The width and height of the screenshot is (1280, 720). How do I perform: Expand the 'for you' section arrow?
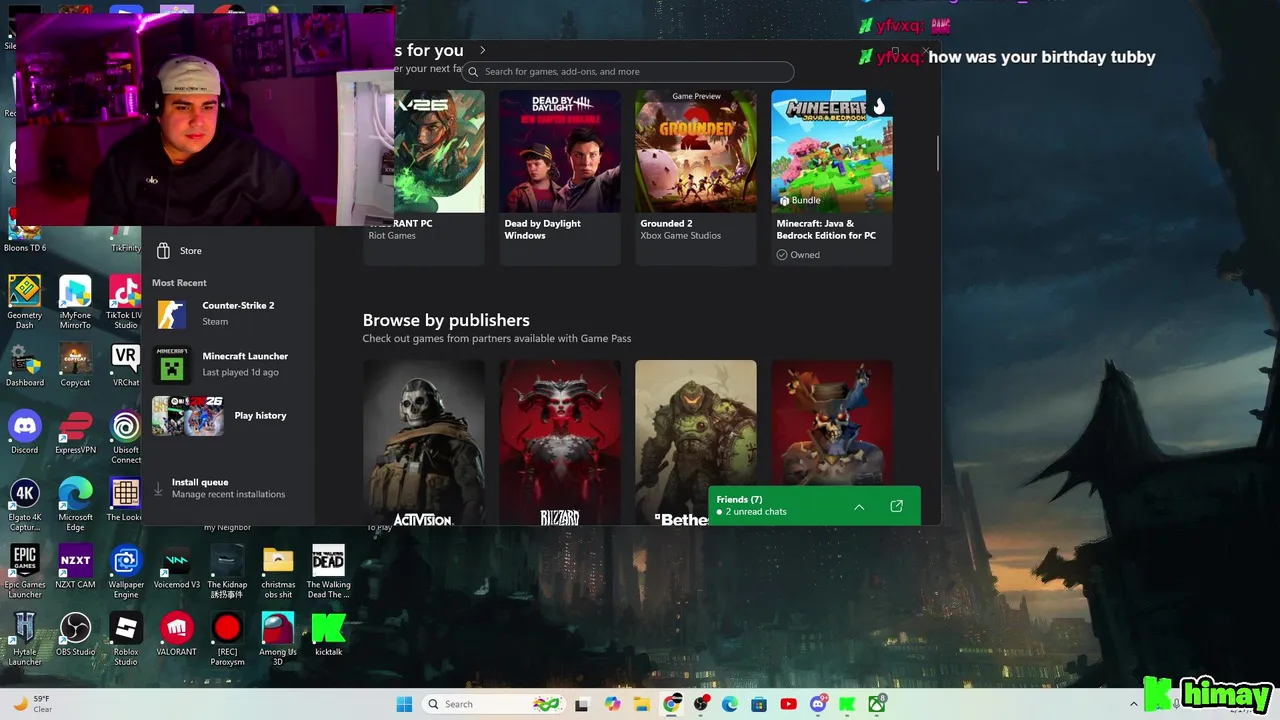click(x=482, y=50)
